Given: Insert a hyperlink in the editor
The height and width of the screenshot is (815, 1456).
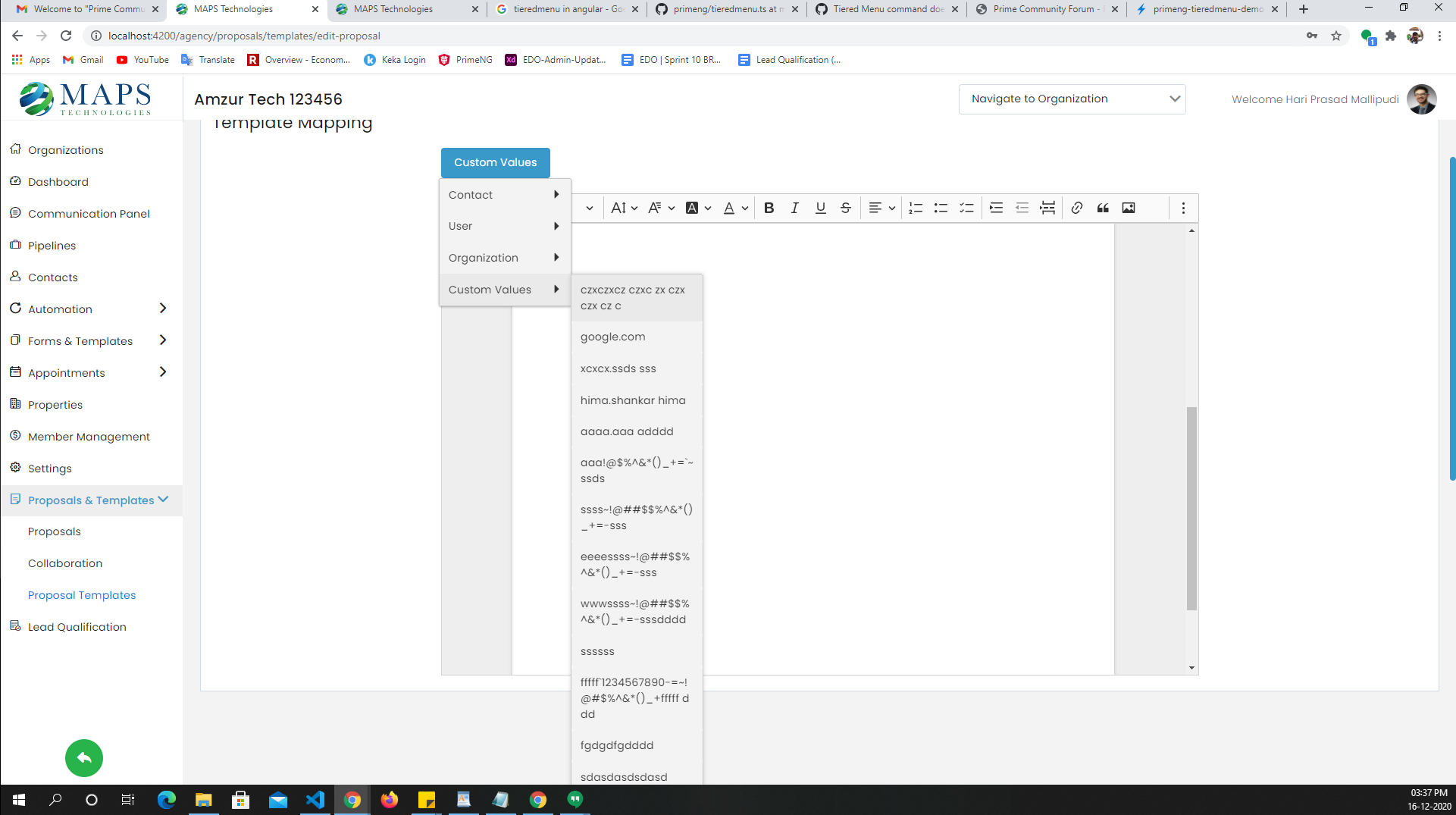Looking at the screenshot, I should (1077, 208).
